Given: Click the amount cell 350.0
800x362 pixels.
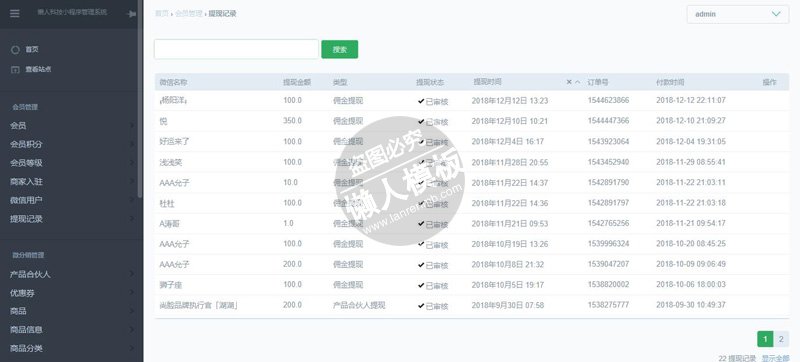Looking at the screenshot, I should click(292, 121).
